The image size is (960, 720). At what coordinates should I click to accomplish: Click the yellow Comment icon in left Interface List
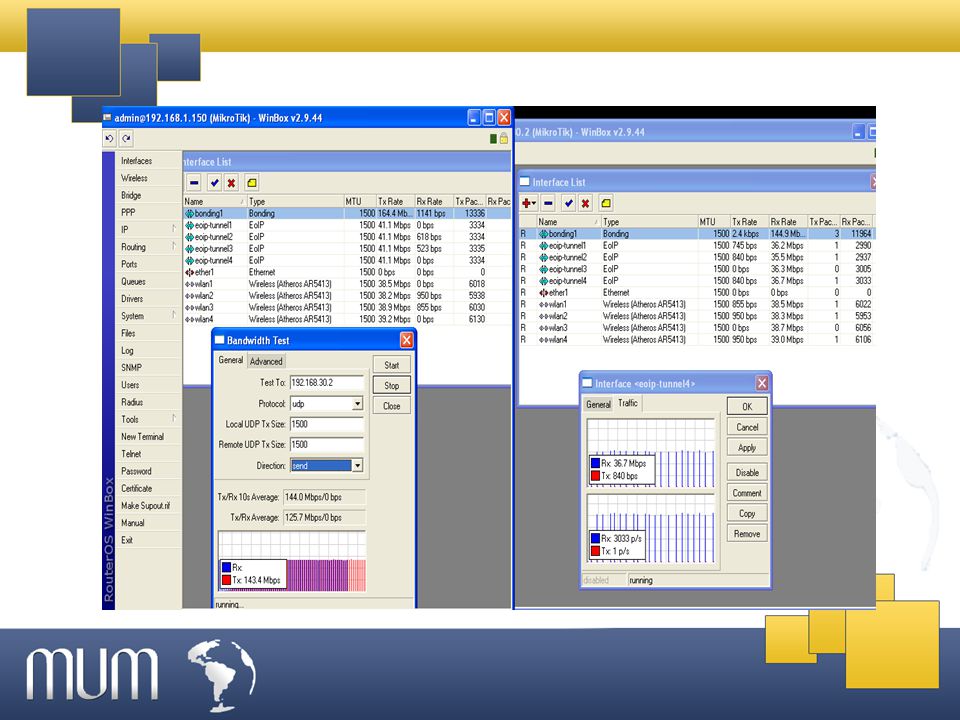(x=252, y=182)
